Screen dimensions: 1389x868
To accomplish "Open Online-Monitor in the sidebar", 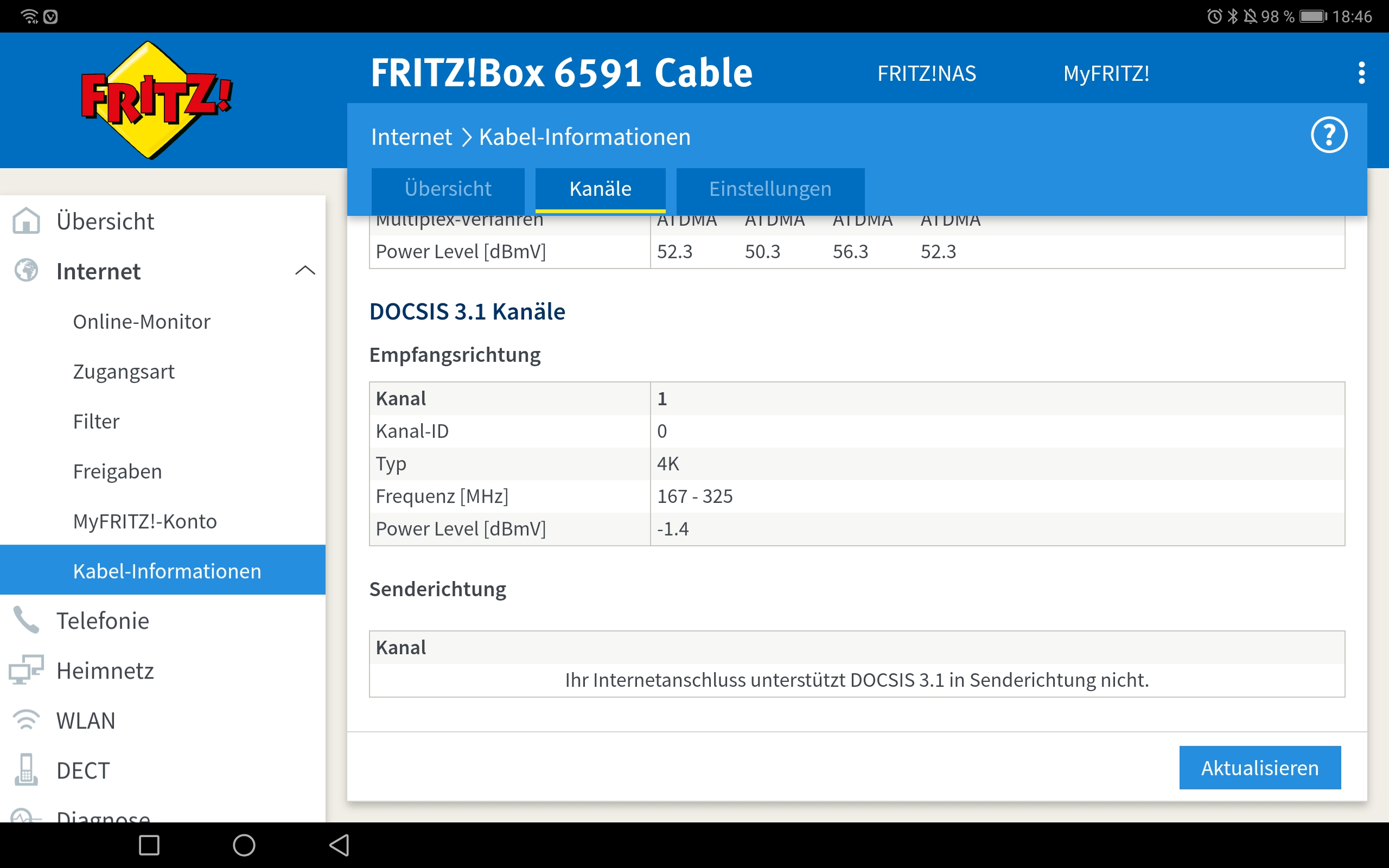I will pos(141,322).
